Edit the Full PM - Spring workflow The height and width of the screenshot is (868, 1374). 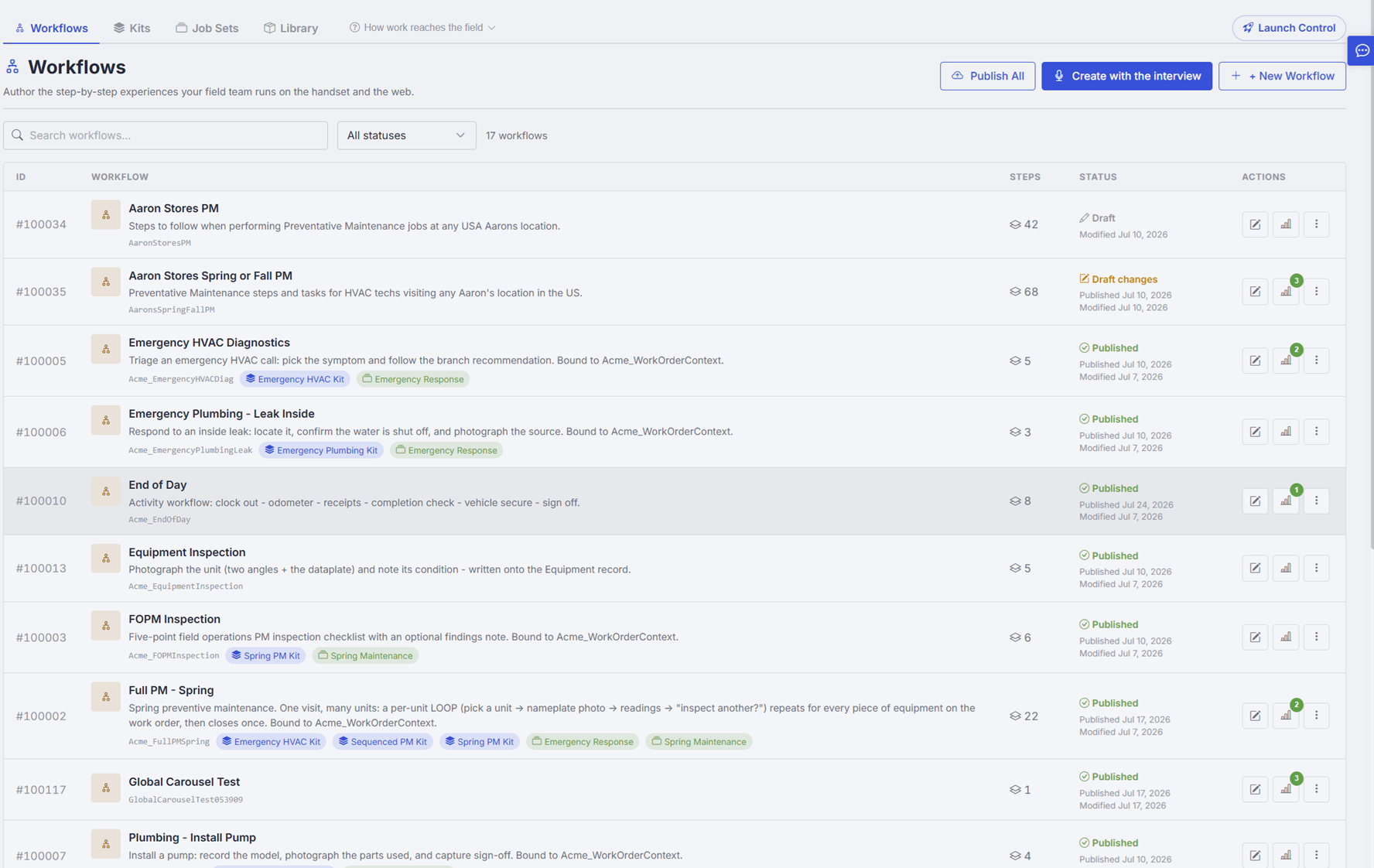[x=1255, y=716]
